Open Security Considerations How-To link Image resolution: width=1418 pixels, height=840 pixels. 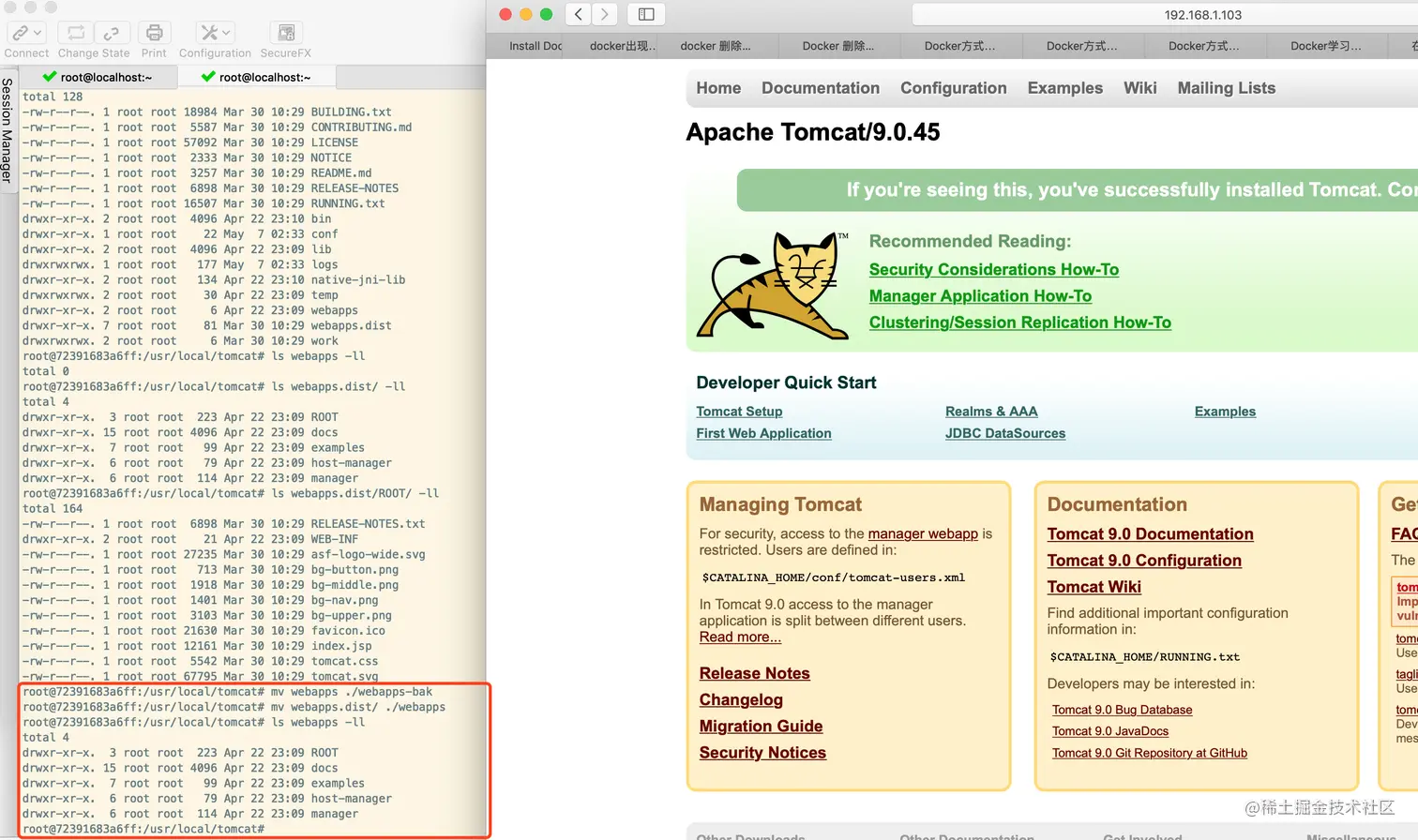coord(994,269)
